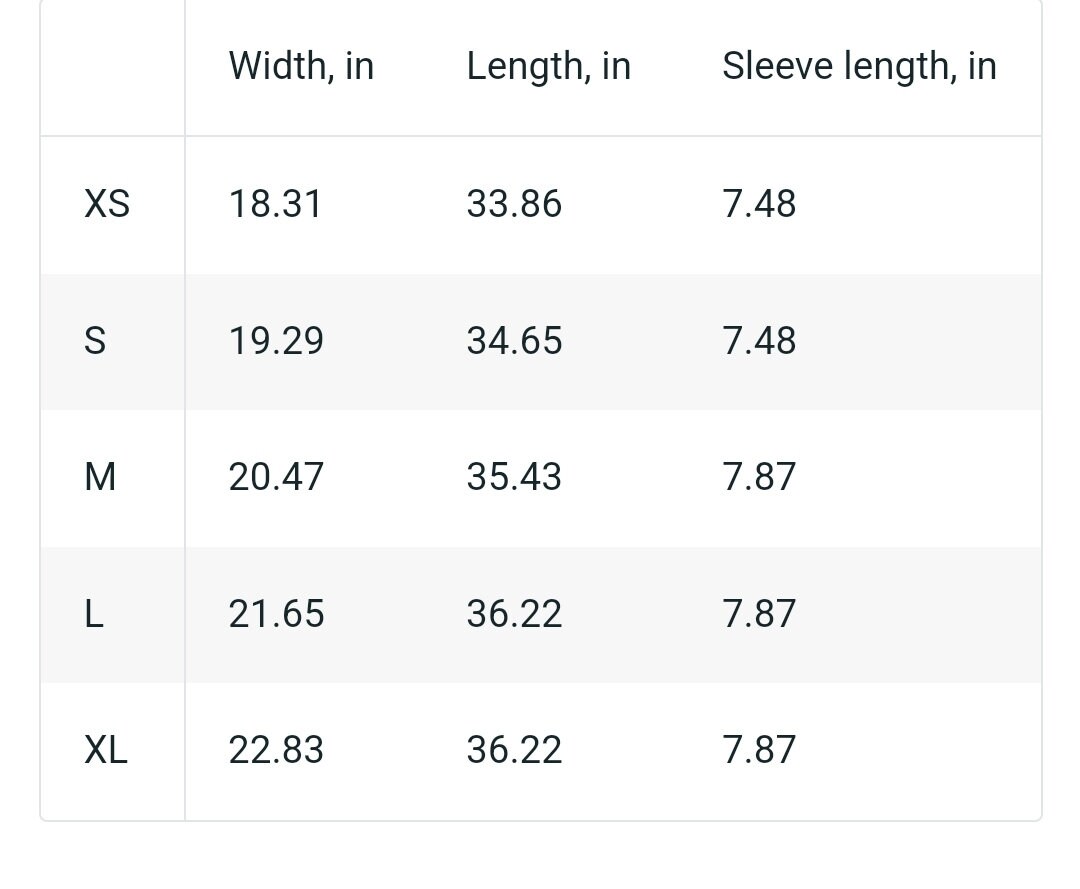The image size is (1080, 889).
Task: Click the M width value 20.47
Action: [276, 477]
